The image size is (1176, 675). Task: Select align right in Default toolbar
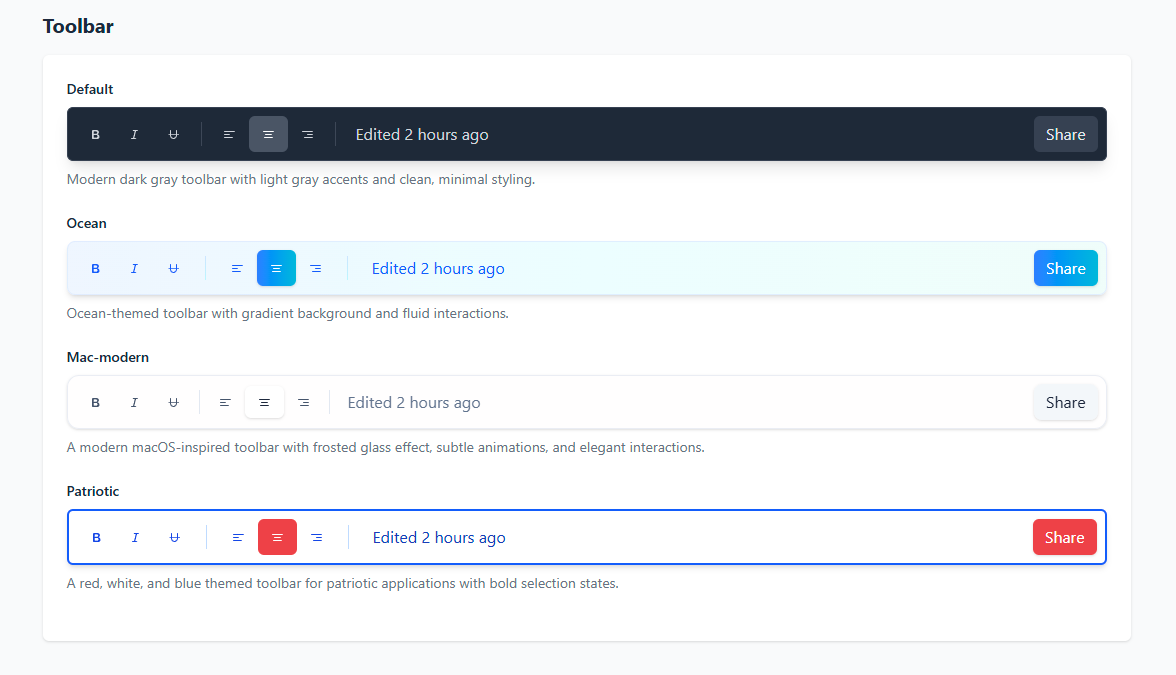coord(308,134)
